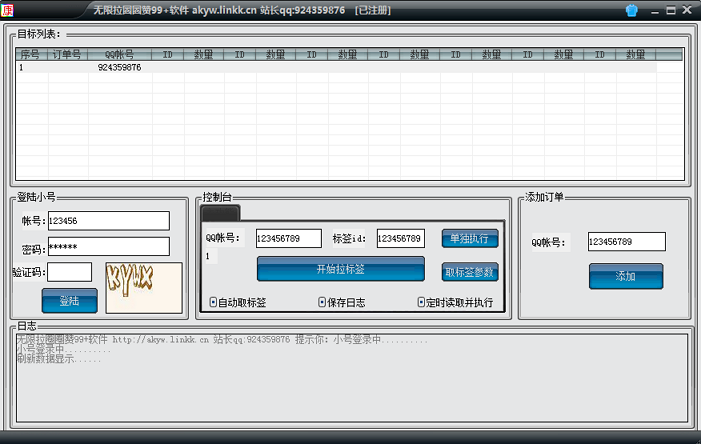This screenshot has width=701, height=444.
Task: Toggle the 定时读取并执行 checkbox
Action: click(421, 302)
